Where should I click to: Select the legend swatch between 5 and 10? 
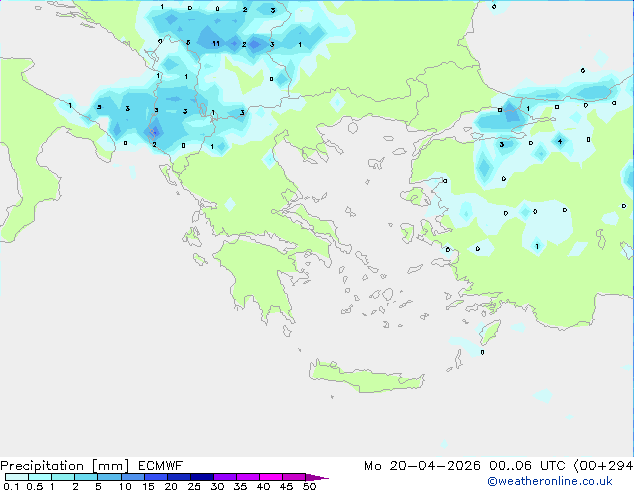point(109,477)
